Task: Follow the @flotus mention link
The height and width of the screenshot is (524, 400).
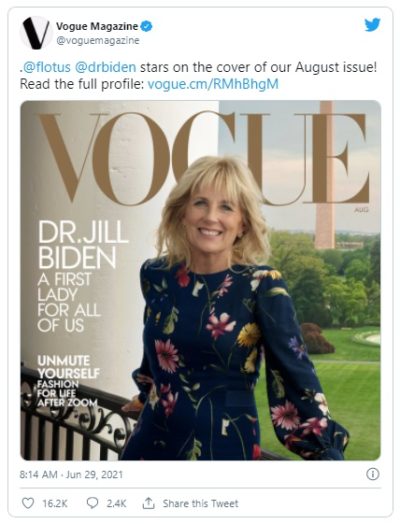Action: (45, 68)
